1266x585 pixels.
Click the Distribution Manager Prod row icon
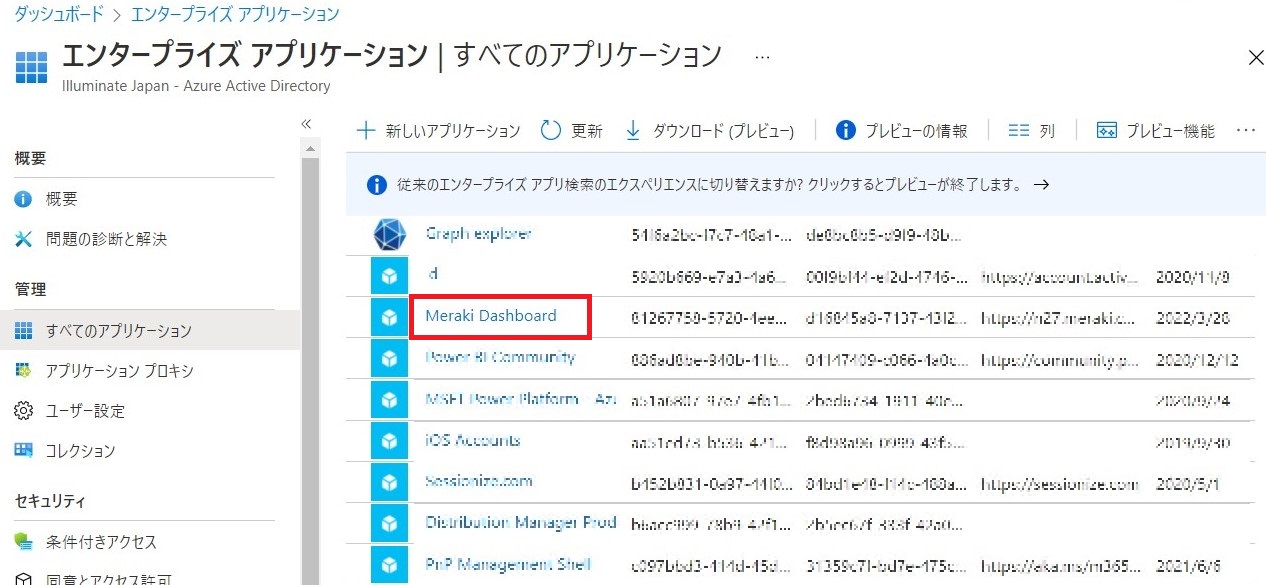[x=389, y=524]
